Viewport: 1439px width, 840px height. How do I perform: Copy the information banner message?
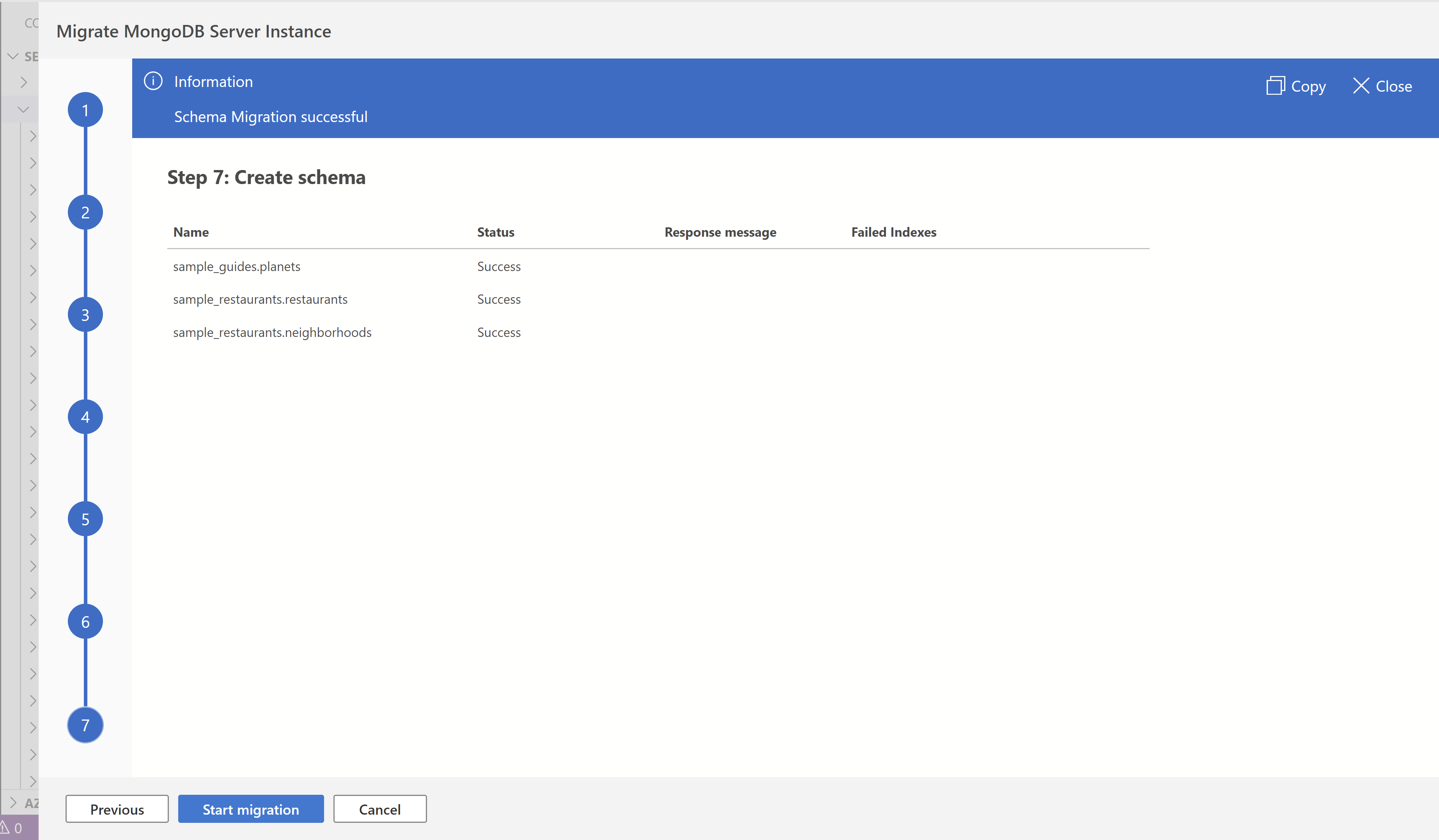[x=1295, y=86]
